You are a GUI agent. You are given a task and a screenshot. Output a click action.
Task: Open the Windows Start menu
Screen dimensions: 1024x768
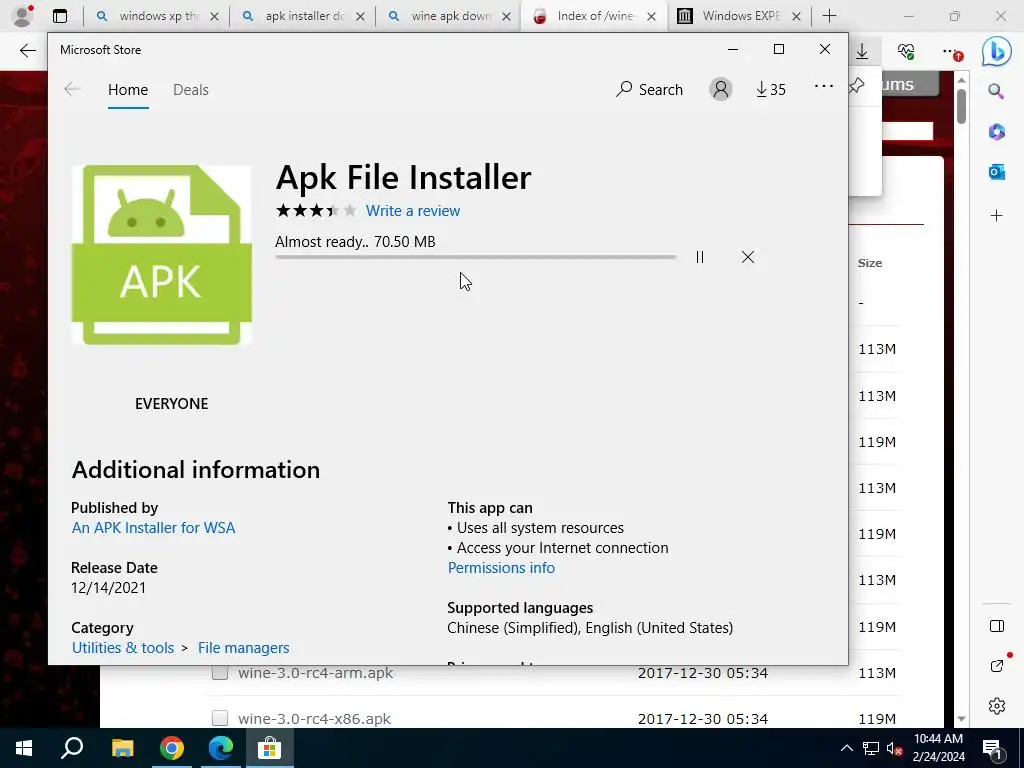coord(24,748)
